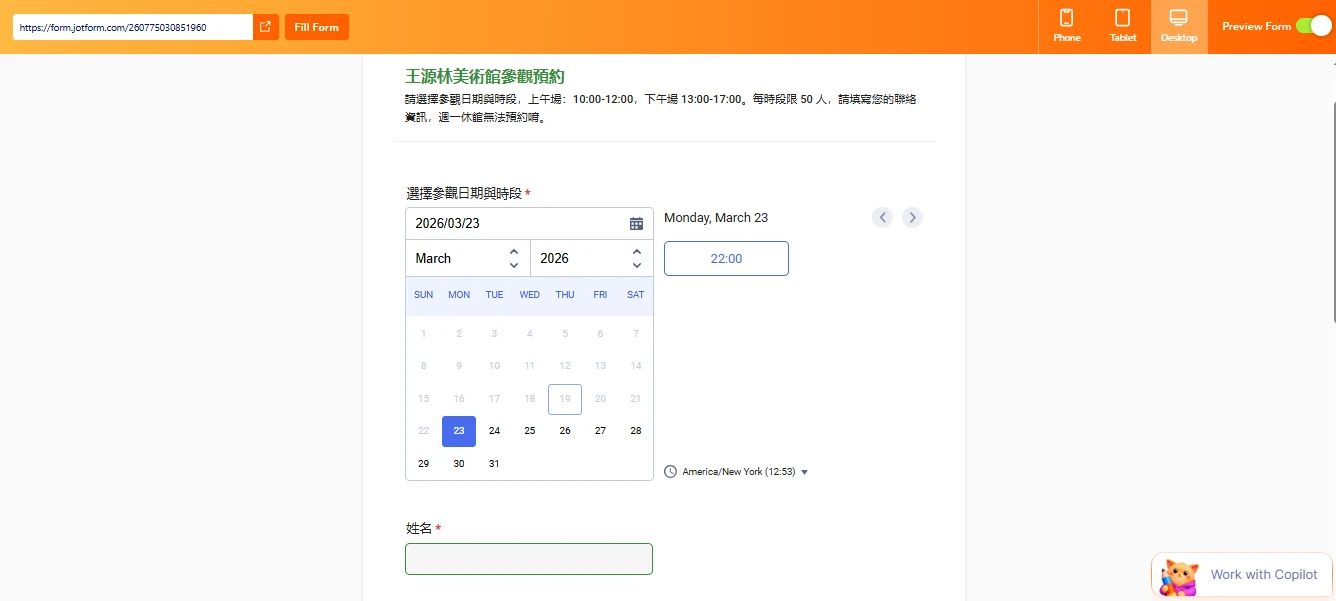
Task: Select March 25 on the calendar
Action: click(529, 430)
